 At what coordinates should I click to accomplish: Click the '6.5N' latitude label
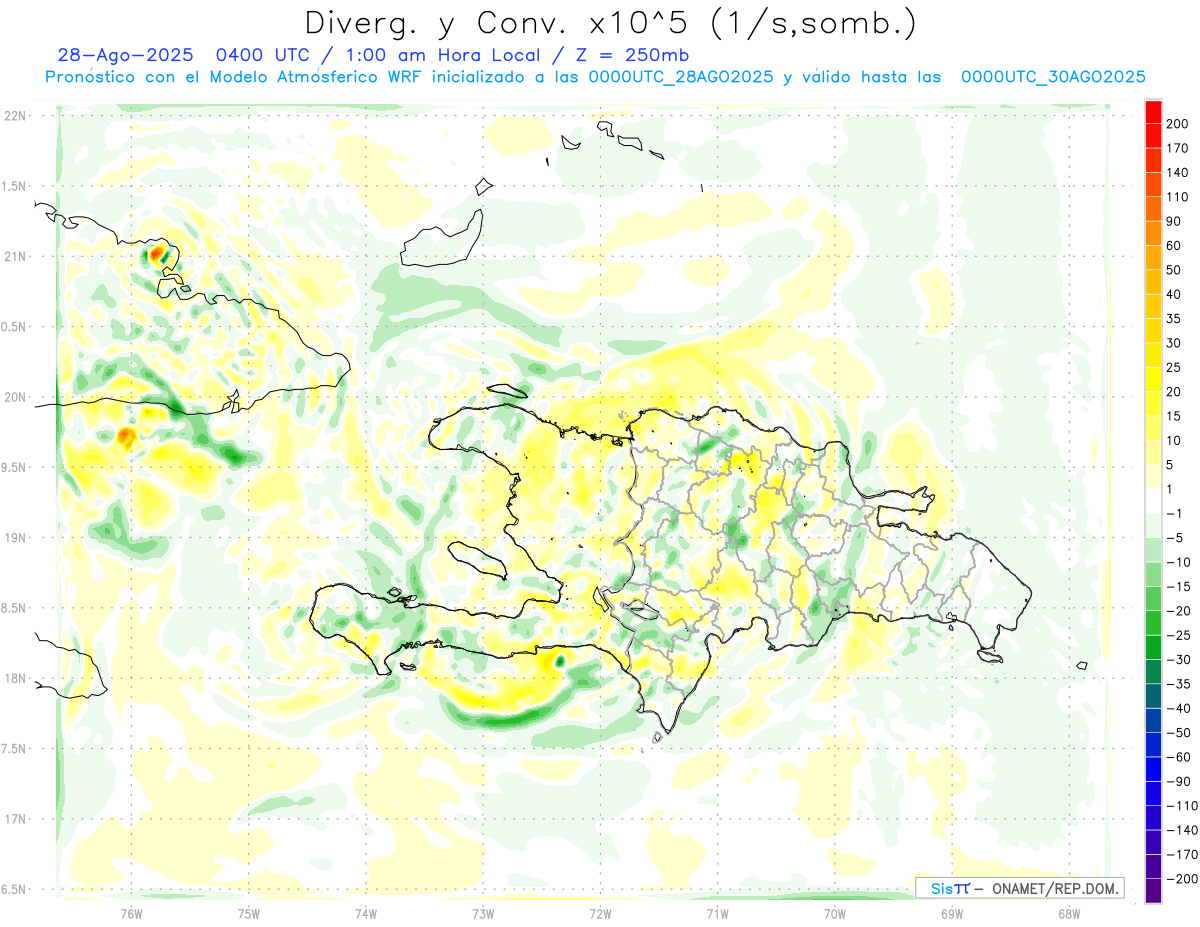[x=15, y=888]
